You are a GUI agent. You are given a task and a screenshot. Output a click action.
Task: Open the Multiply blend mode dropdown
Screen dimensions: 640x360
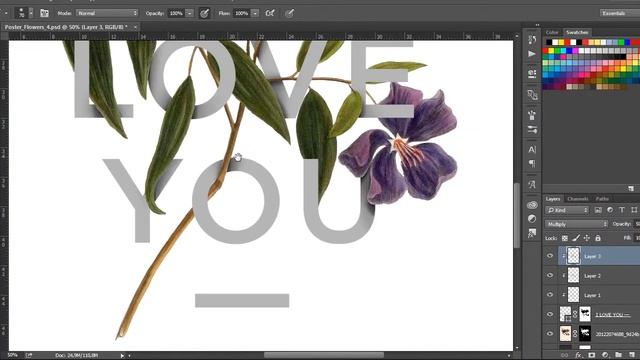coord(576,224)
